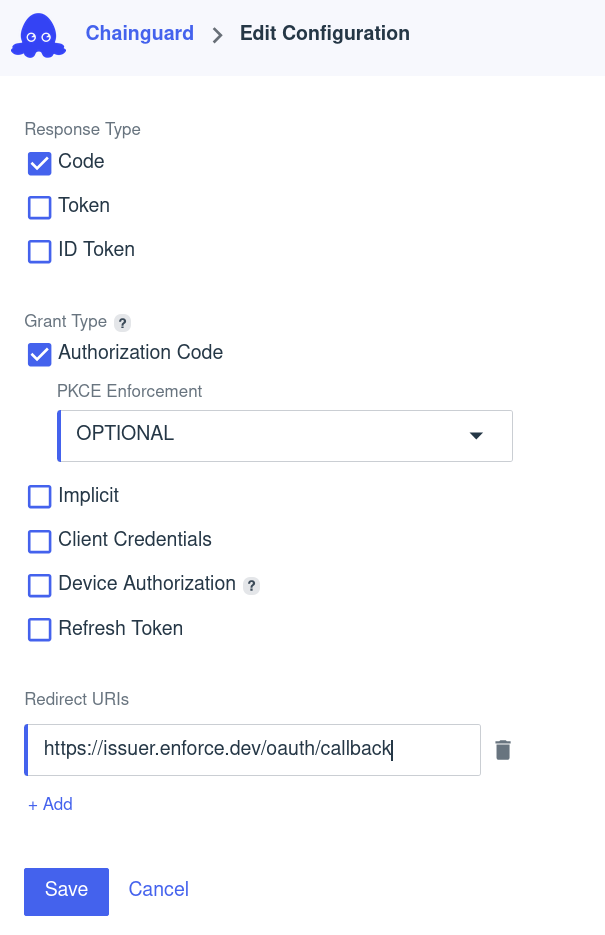The image size is (605, 935).
Task: Enable the Implicit grant type
Action: point(39,496)
